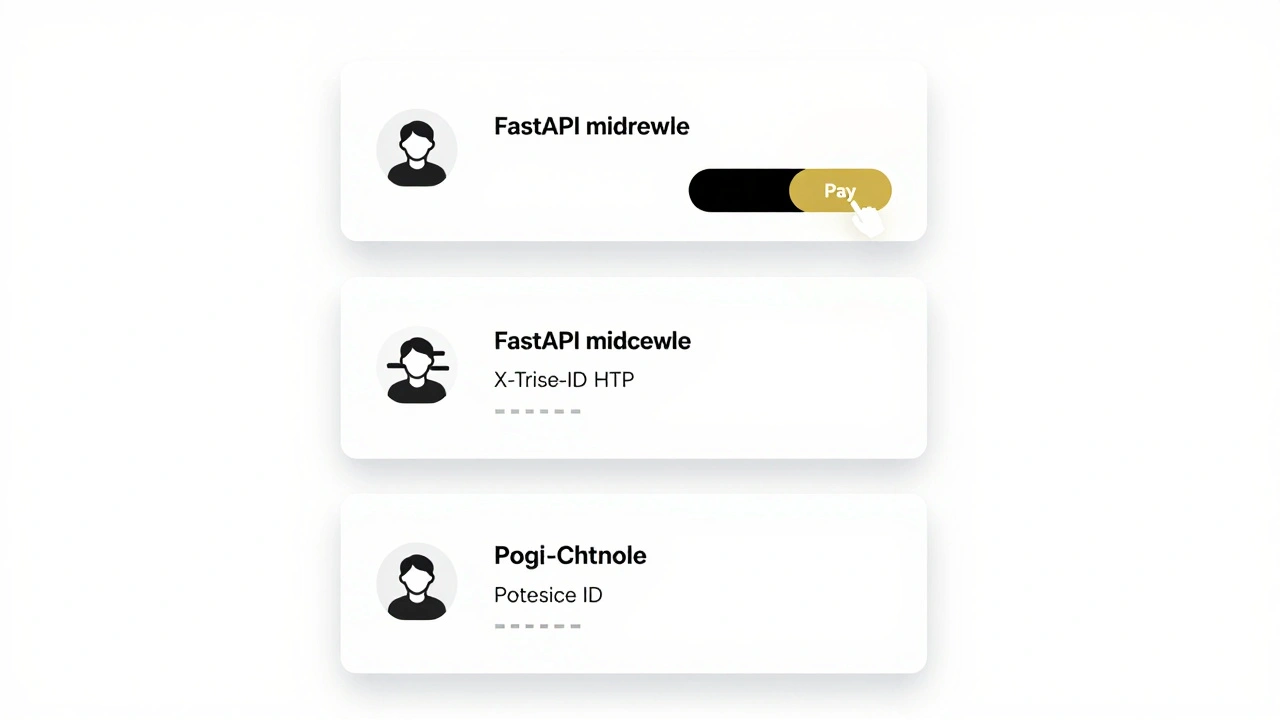Viewport: 1280px width, 720px height.
Task: Click the black portion of the Pay pill
Action: pyautogui.click(x=740, y=190)
